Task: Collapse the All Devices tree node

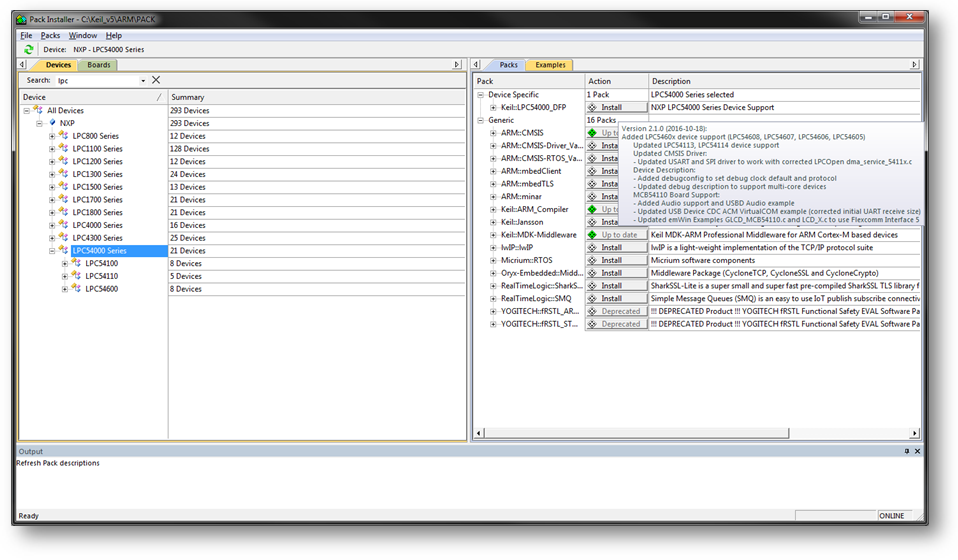Action: tap(27, 111)
